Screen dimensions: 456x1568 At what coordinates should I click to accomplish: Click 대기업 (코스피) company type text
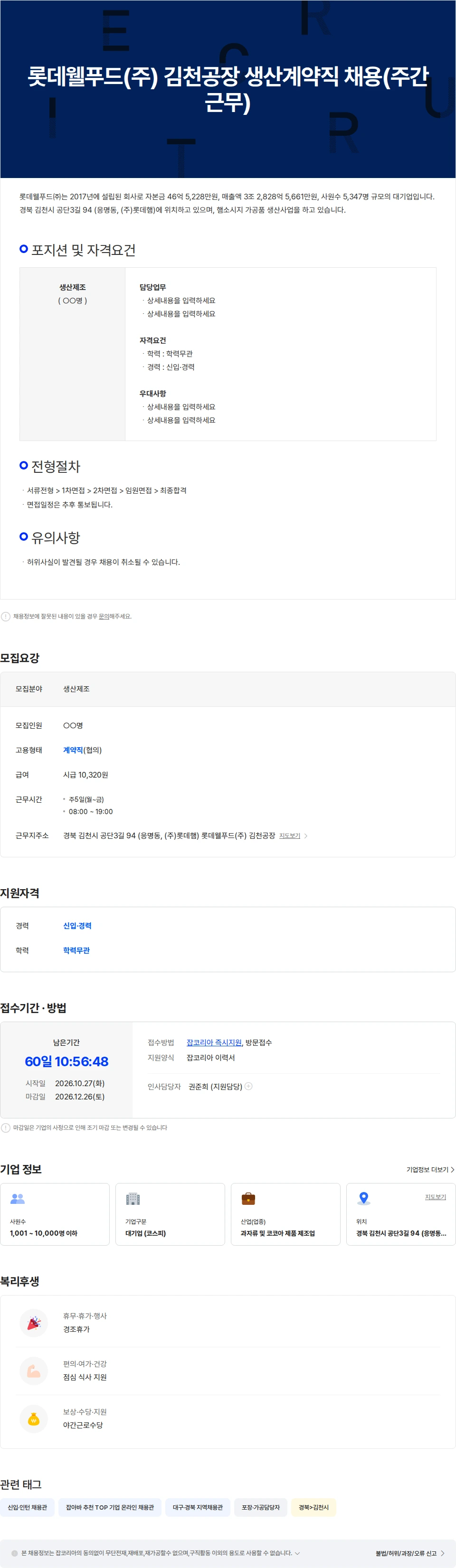pyautogui.click(x=145, y=1233)
